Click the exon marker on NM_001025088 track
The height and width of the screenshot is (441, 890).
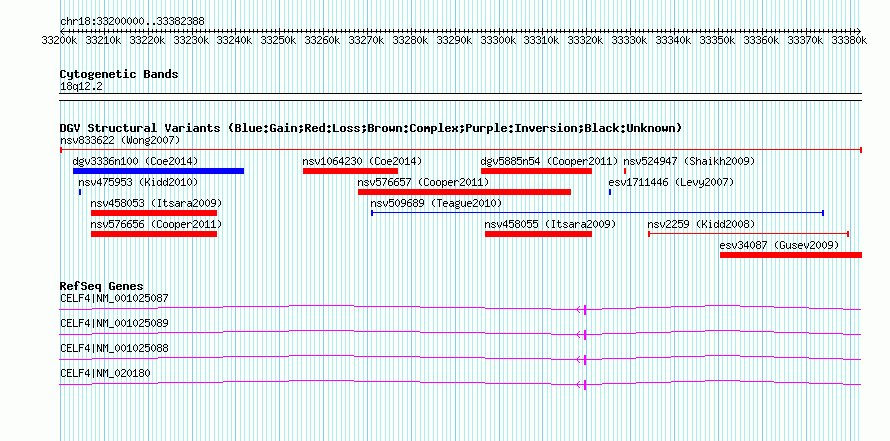[585, 359]
